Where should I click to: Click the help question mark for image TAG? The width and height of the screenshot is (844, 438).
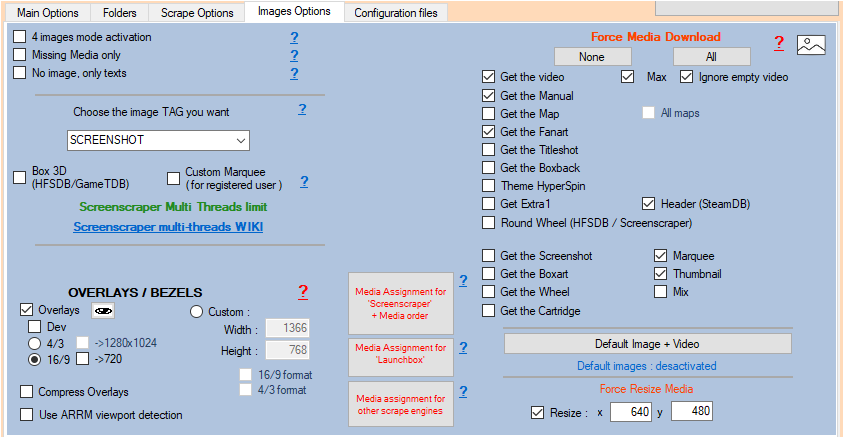click(302, 109)
